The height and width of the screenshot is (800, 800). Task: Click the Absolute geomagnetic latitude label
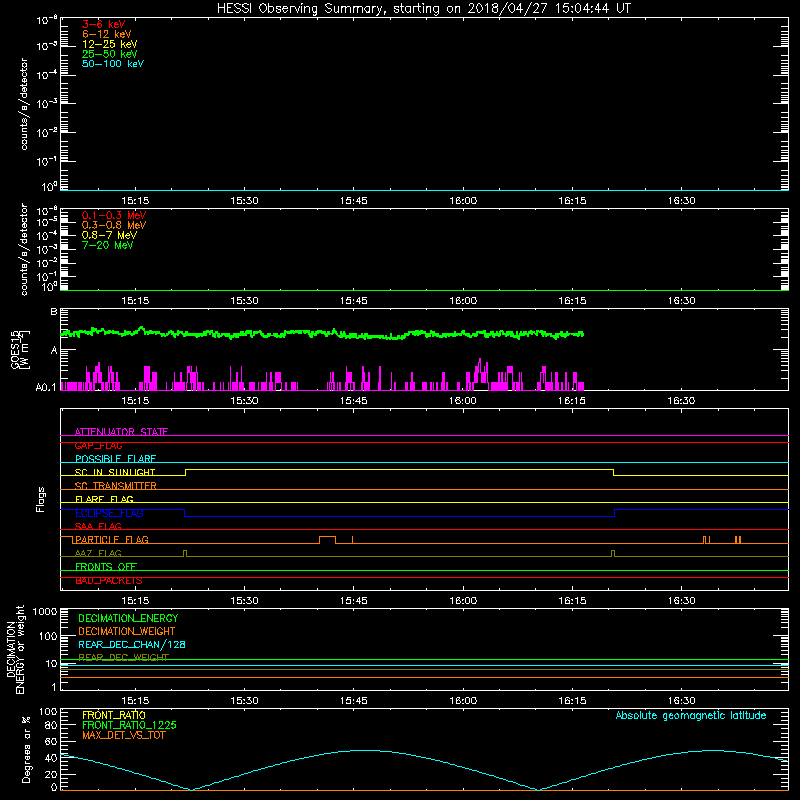tap(691, 715)
